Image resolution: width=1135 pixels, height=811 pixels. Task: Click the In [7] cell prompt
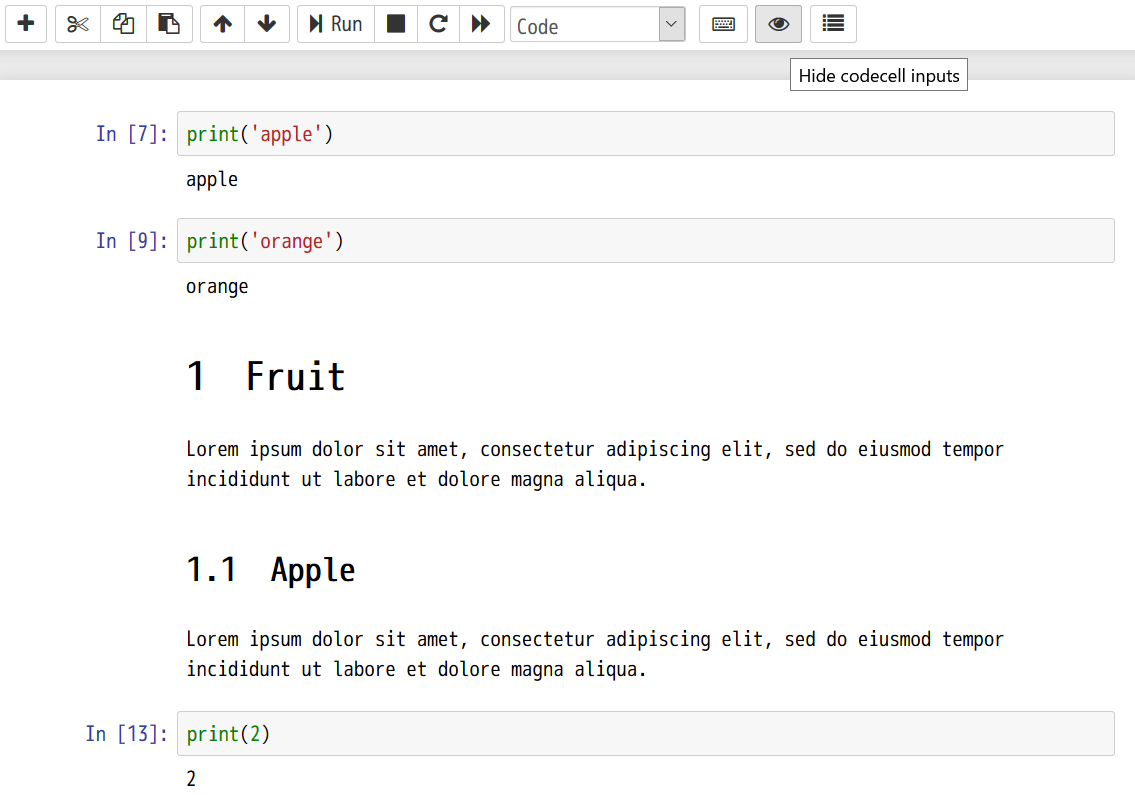(132, 134)
